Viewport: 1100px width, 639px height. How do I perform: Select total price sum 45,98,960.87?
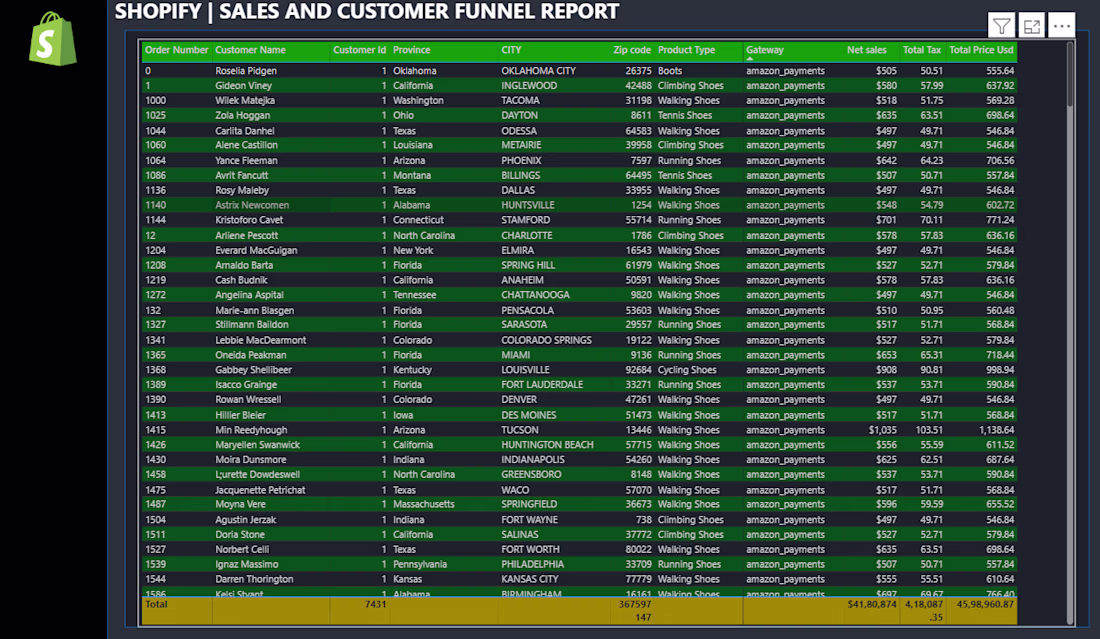(985, 604)
